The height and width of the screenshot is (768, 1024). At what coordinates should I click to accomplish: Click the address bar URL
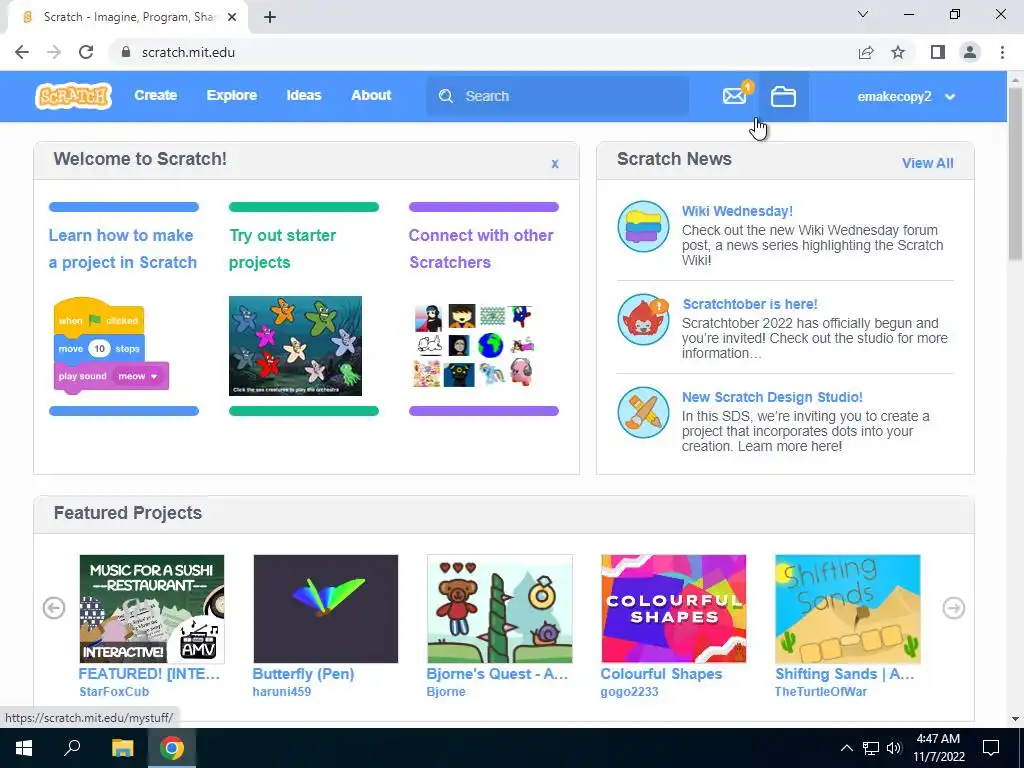pyautogui.click(x=188, y=52)
